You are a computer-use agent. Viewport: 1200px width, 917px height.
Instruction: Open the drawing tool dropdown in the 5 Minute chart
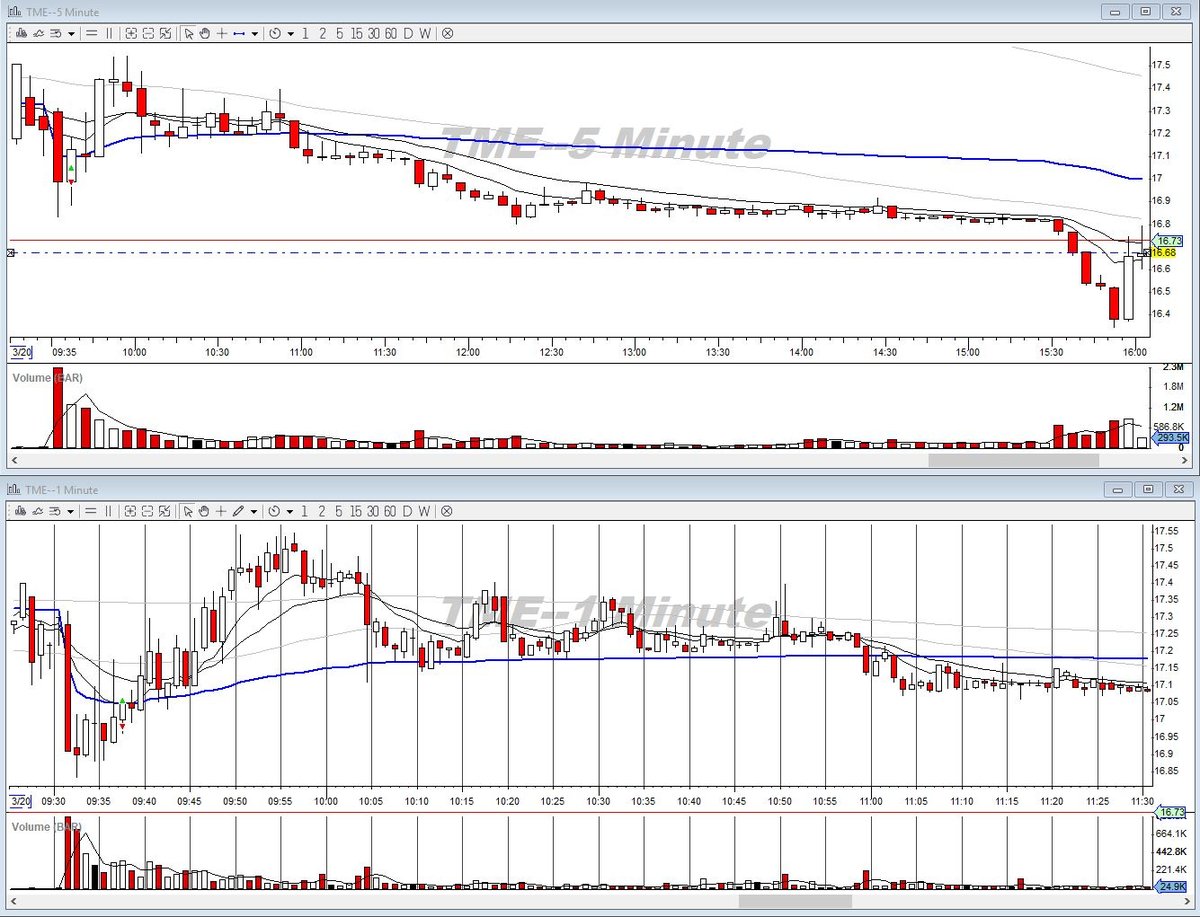[x=255, y=33]
